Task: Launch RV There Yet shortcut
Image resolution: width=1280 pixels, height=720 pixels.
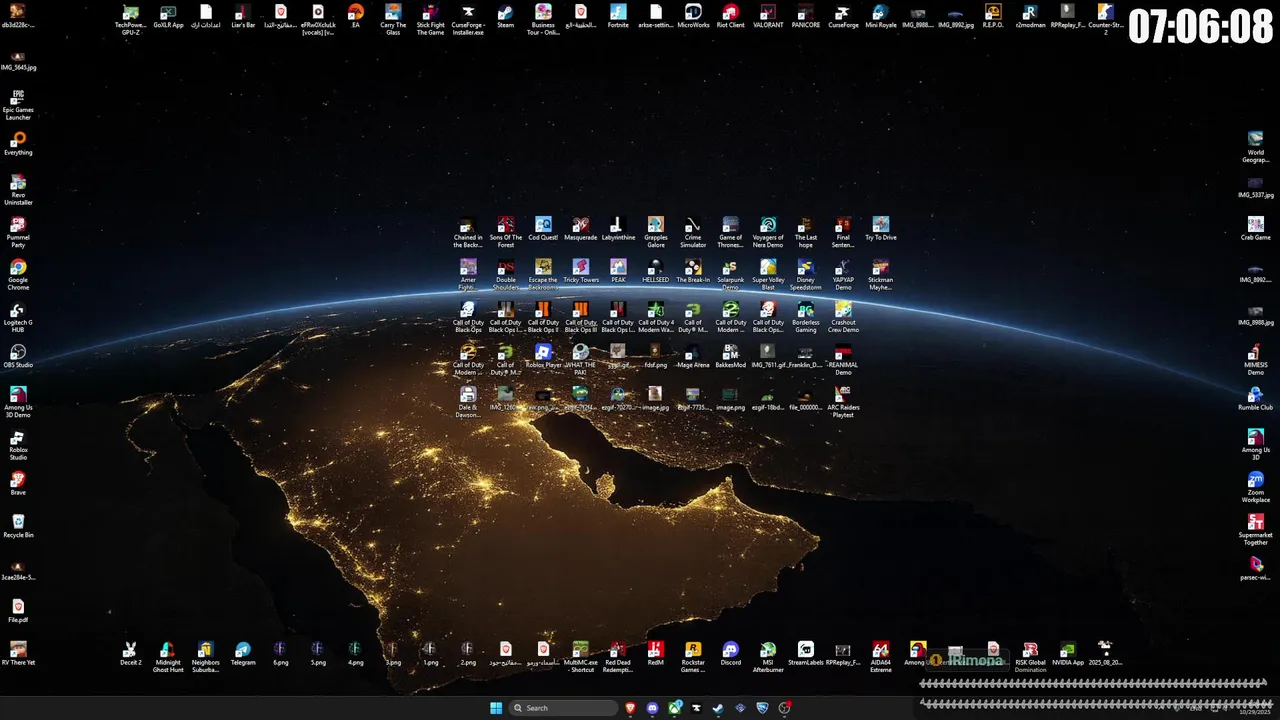Action: 18,653
